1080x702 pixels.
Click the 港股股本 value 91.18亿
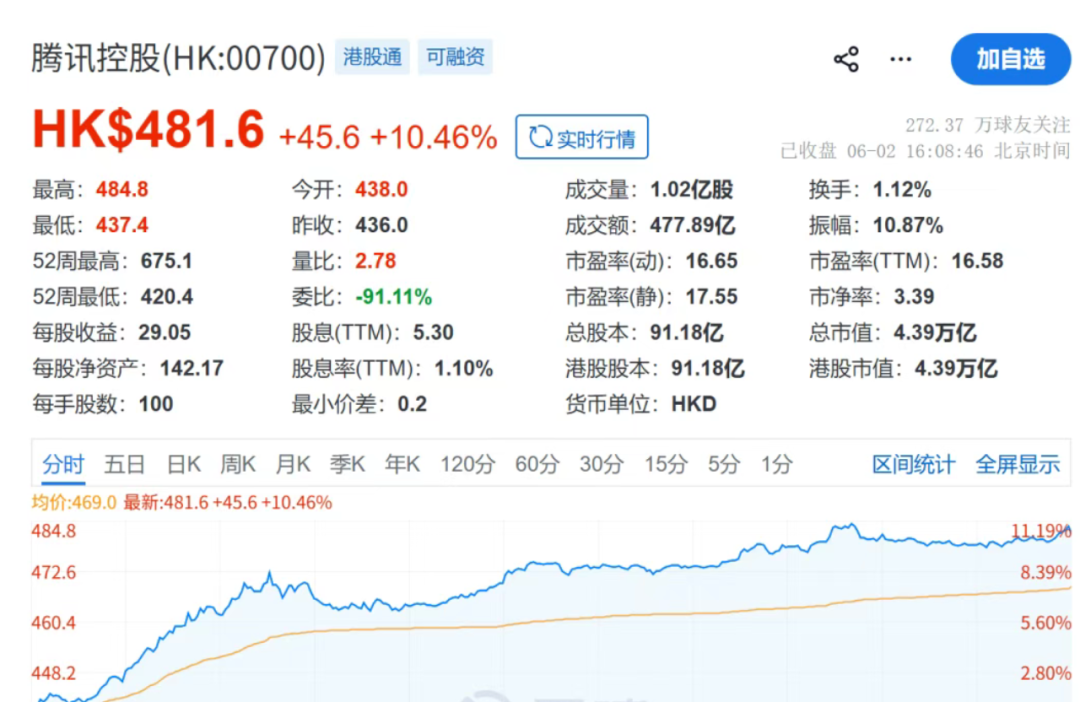[x=708, y=369]
